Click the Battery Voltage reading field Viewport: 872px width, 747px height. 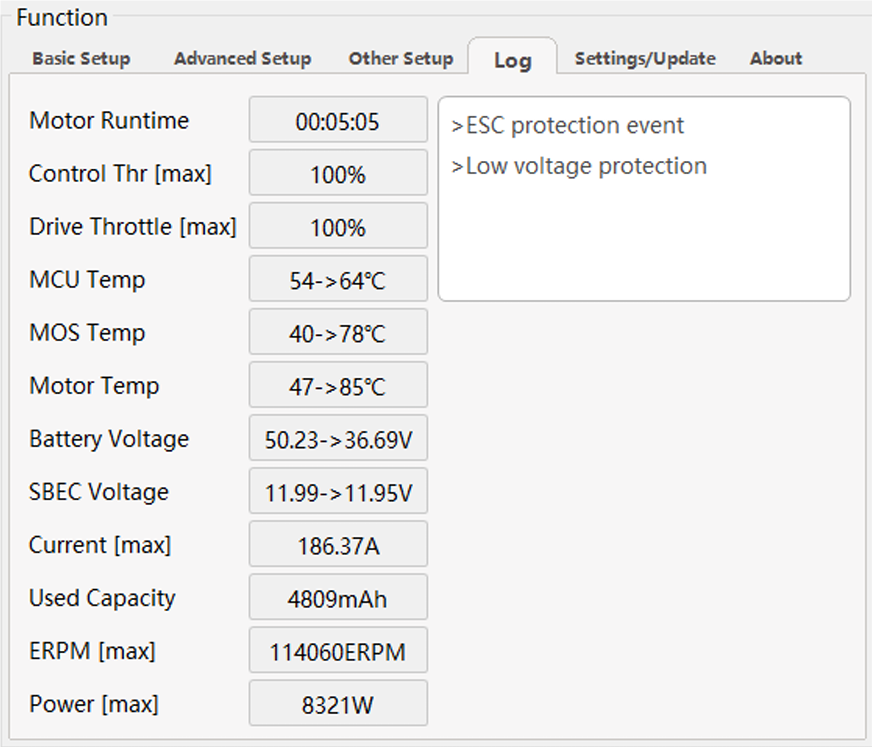(338, 439)
